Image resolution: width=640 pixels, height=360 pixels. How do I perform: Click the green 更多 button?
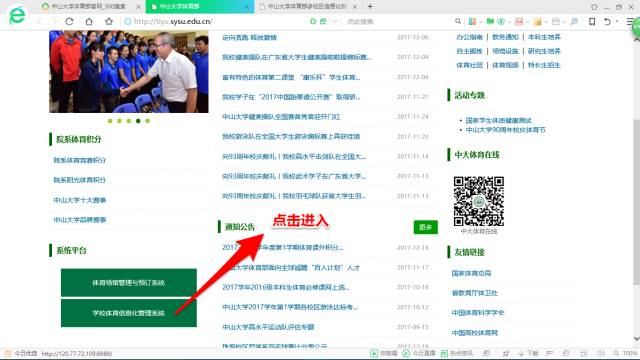[x=425, y=227]
